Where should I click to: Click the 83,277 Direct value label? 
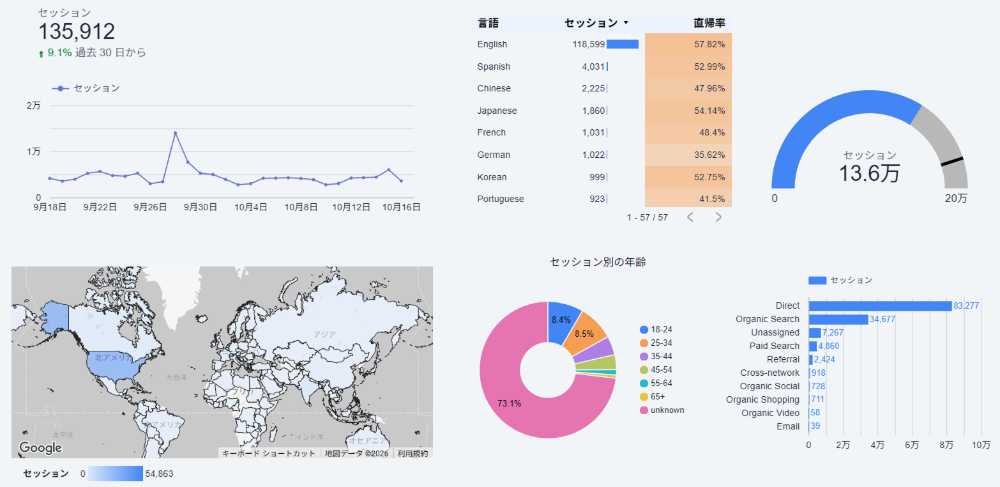pos(966,306)
